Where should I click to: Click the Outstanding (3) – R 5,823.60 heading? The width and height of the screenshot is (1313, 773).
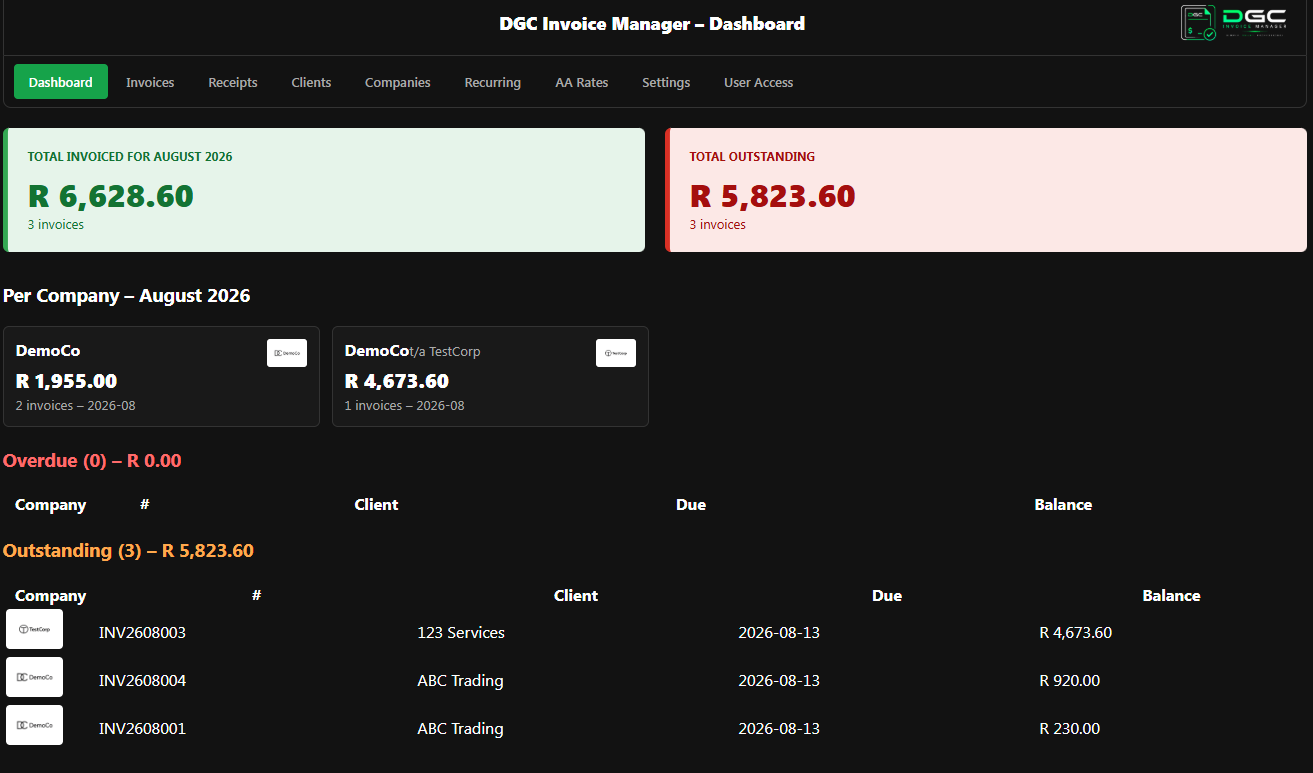[128, 551]
